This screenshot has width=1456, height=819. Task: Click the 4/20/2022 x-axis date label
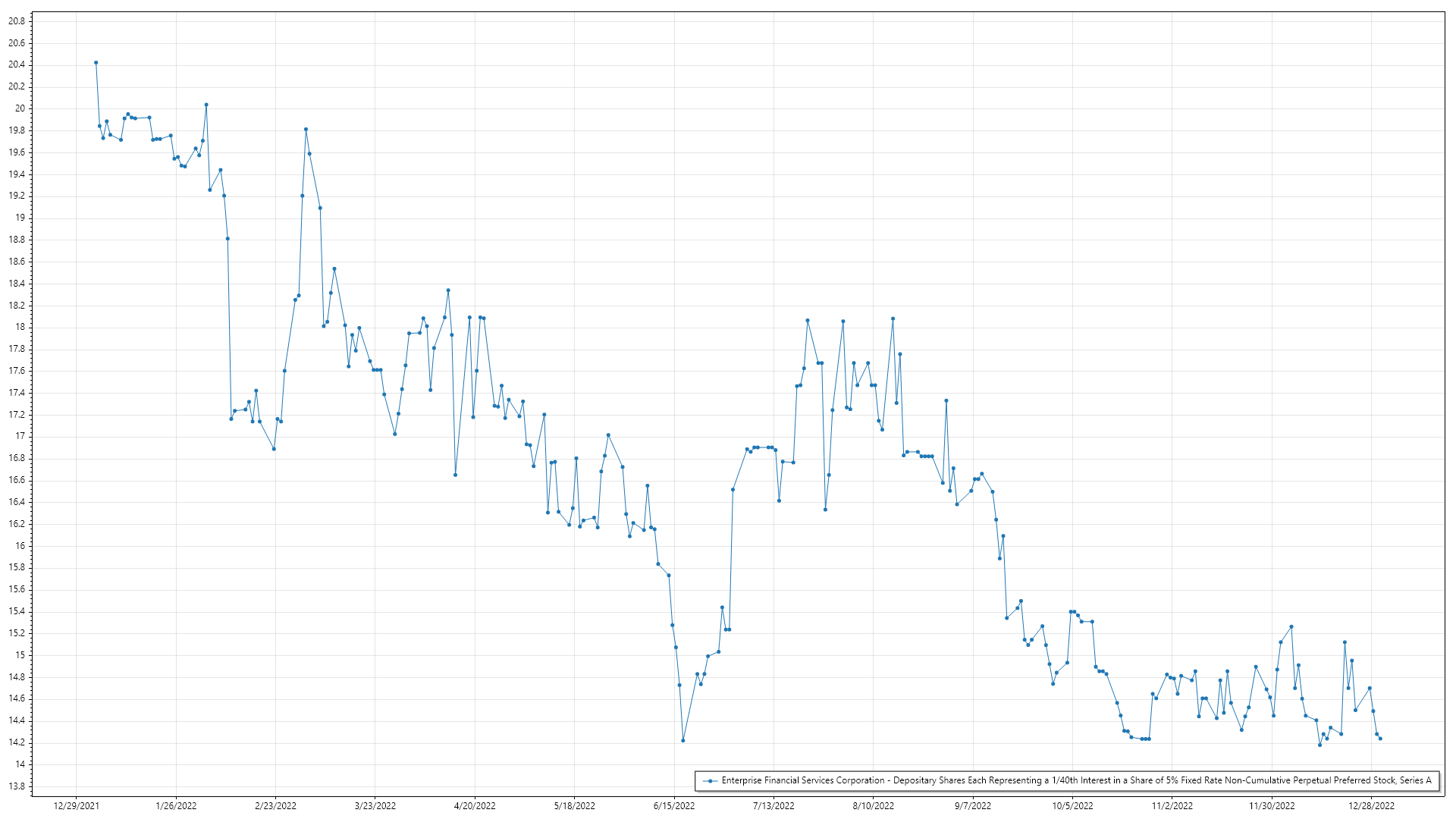tap(475, 806)
